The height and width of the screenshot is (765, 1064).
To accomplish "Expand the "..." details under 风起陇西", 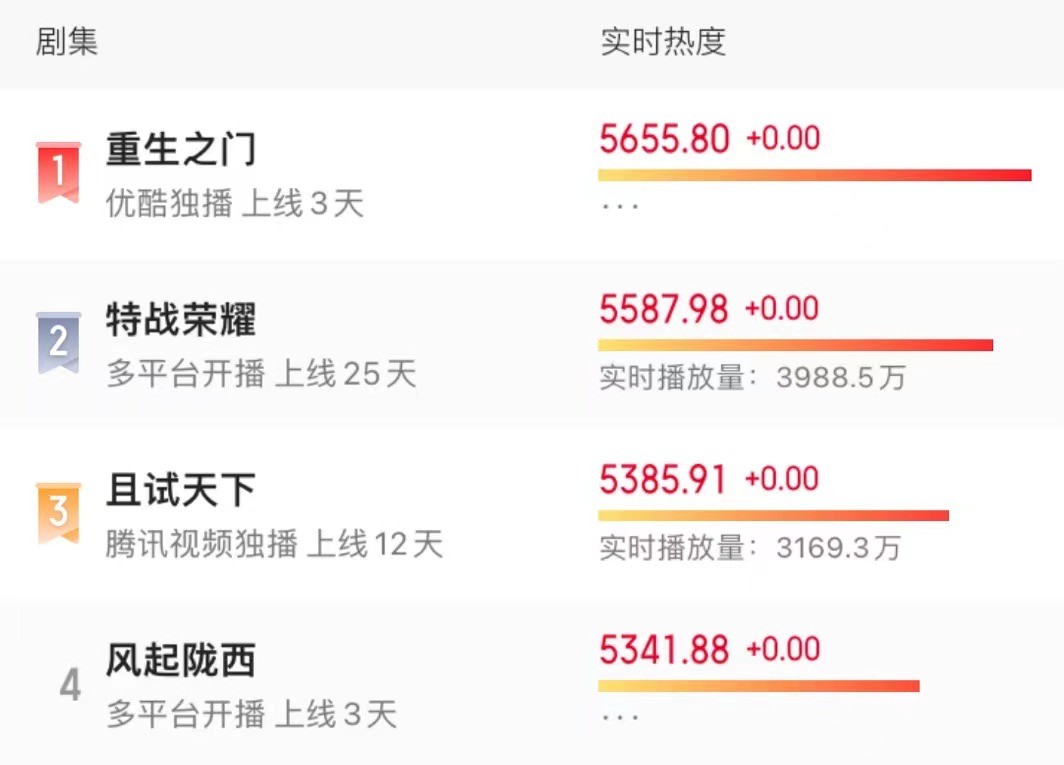I will [620, 714].
